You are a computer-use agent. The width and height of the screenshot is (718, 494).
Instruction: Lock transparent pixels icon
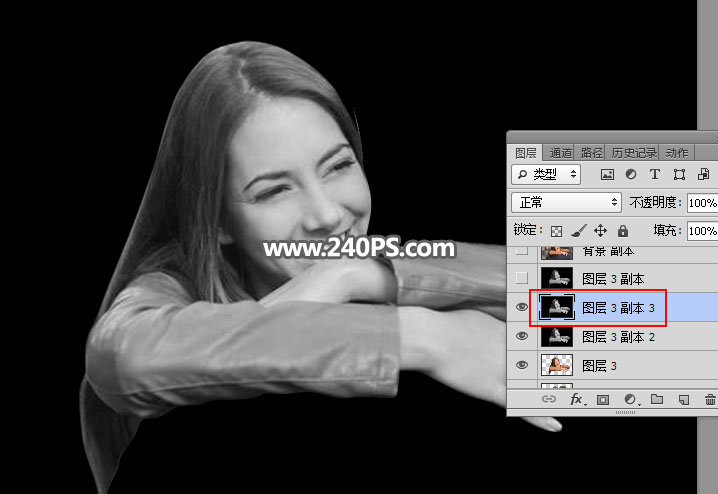[x=556, y=231]
